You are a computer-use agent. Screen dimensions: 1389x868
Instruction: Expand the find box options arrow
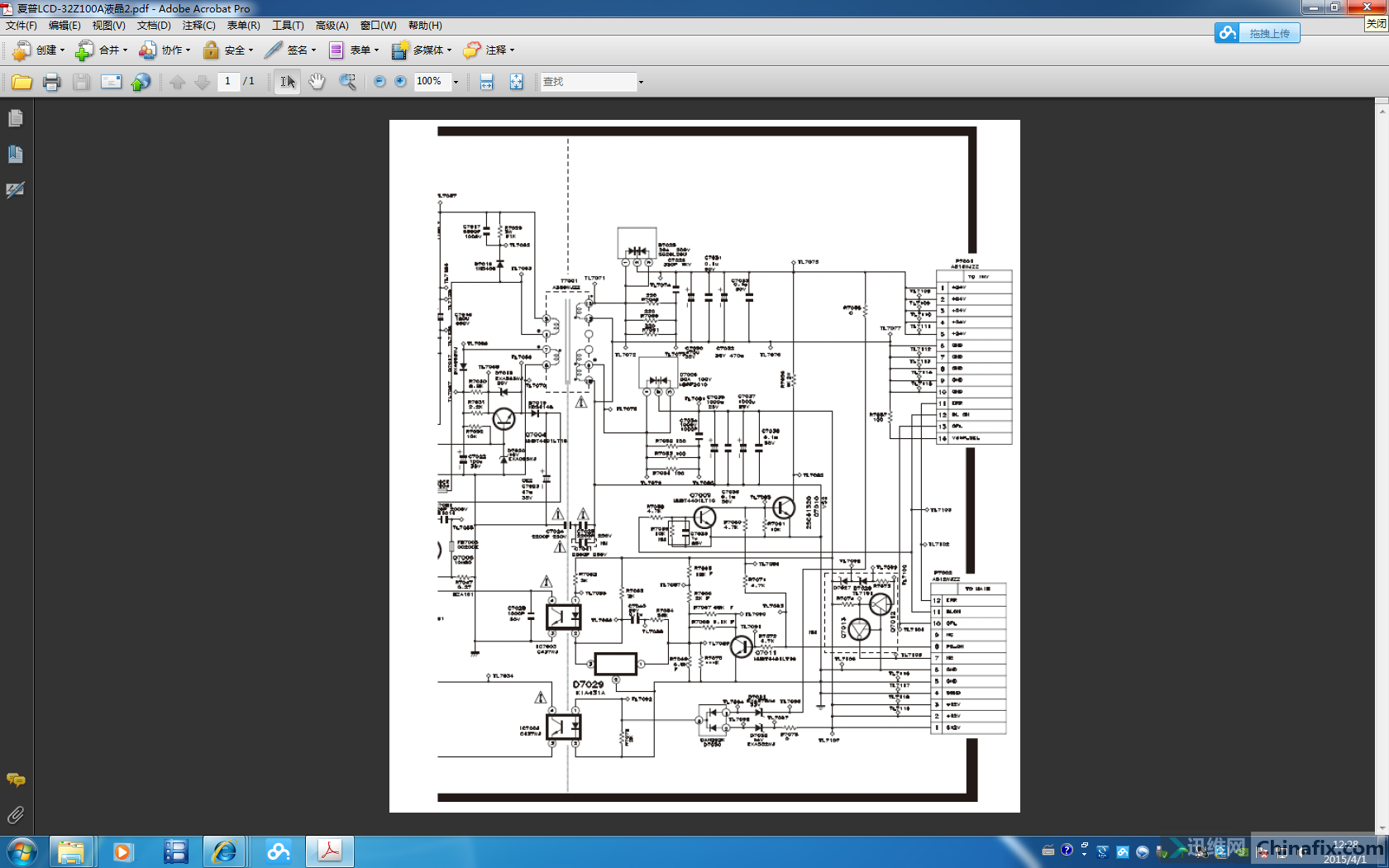coord(641,82)
